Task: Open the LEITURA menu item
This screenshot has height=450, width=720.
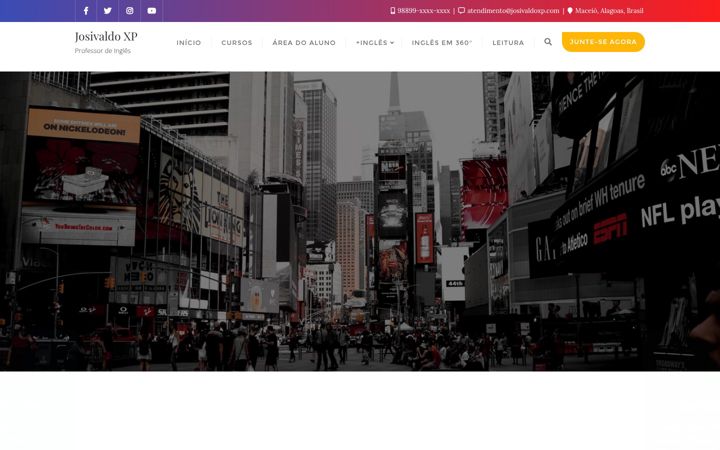Action: [508, 43]
